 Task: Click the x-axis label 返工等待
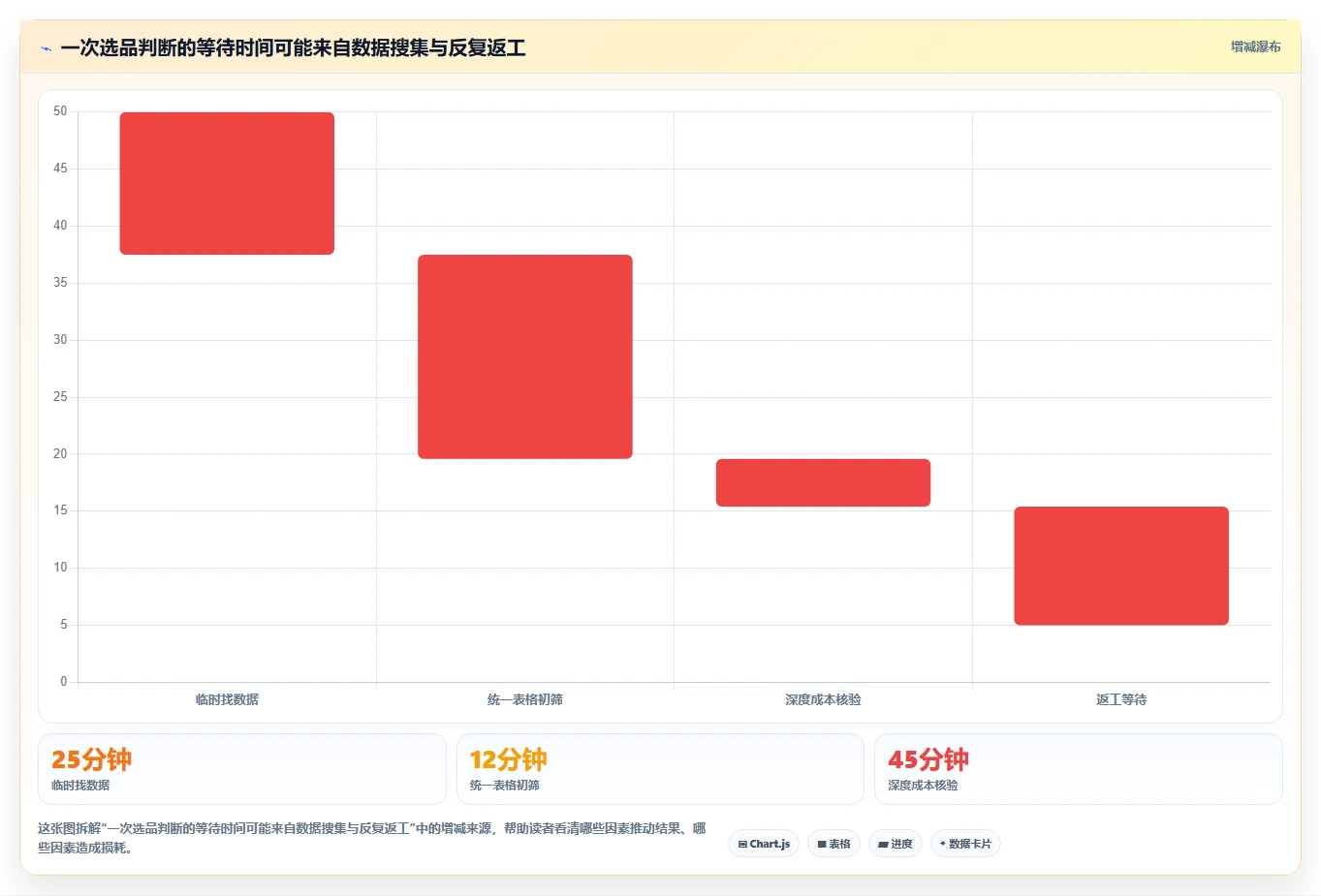1121,699
